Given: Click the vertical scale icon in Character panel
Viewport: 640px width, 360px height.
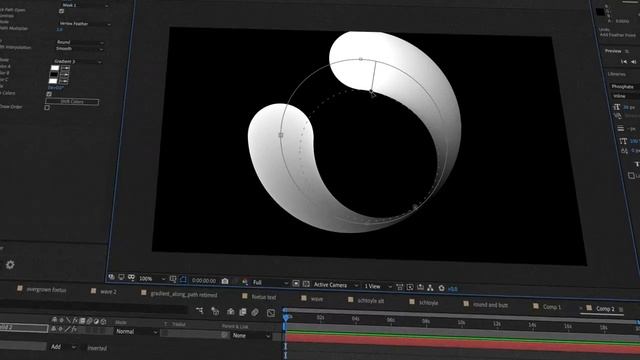Looking at the screenshot, I should (623, 141).
